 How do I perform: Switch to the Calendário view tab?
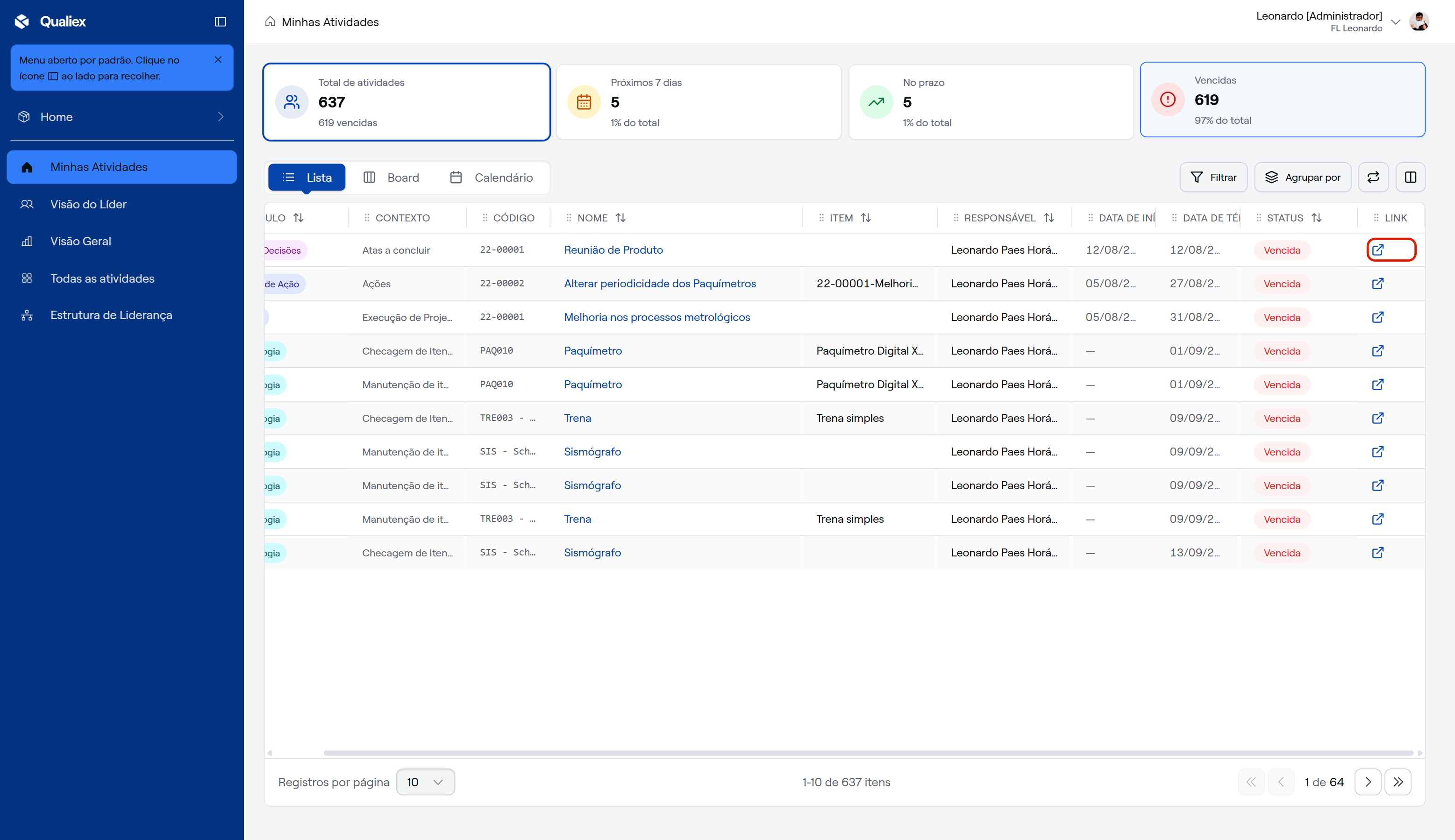coord(491,178)
